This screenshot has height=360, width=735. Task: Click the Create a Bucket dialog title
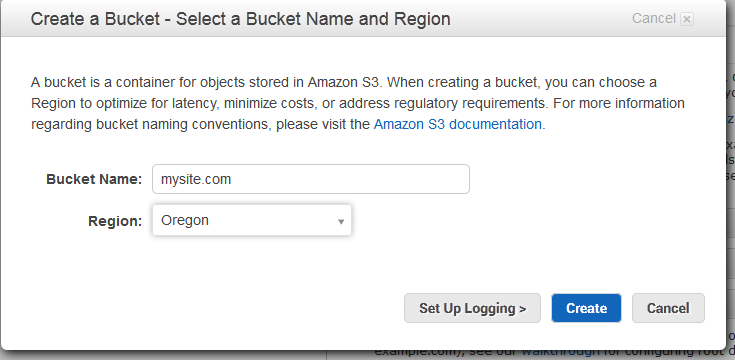240,19
